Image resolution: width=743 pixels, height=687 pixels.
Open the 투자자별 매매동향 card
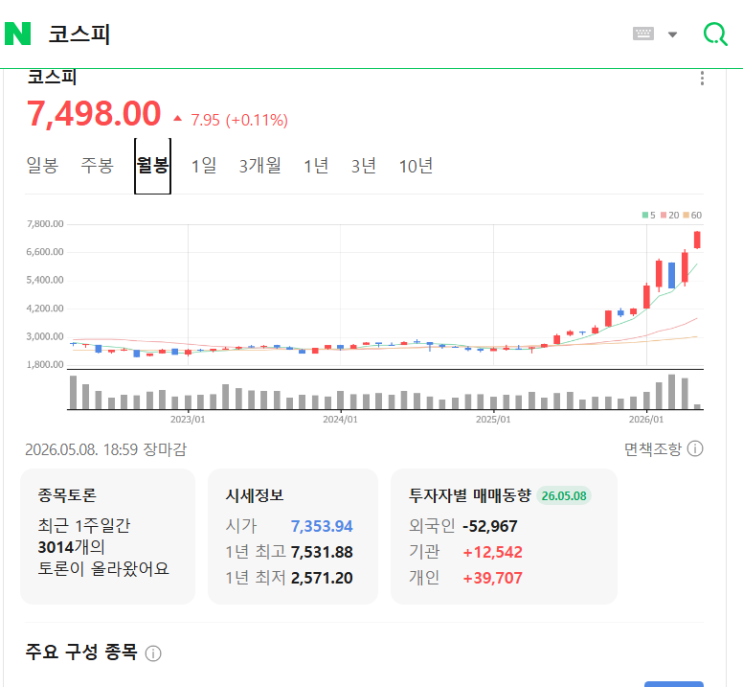(504, 536)
